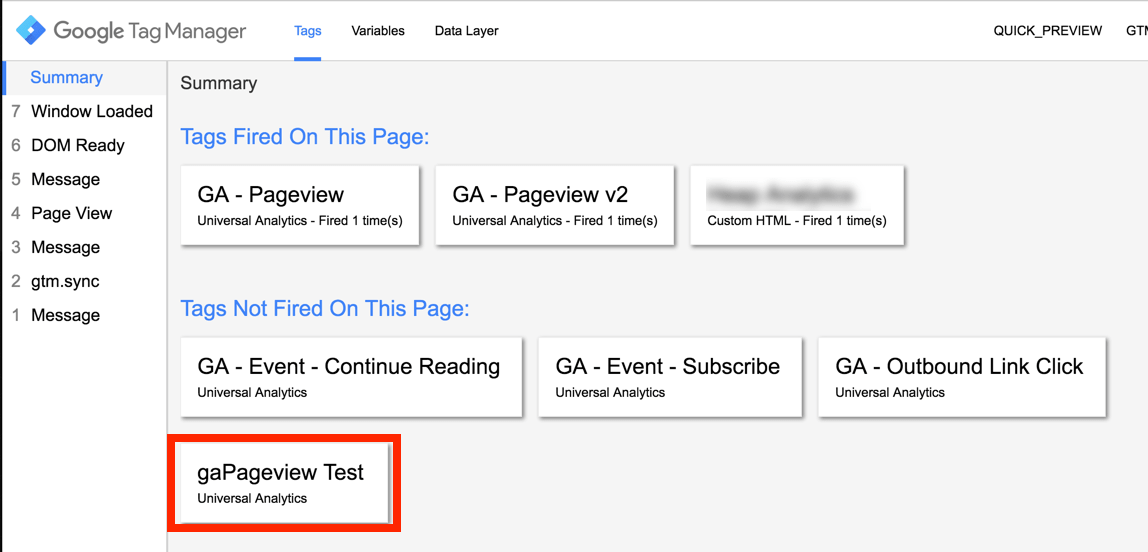Click the Tags Fired On This Page heading
This screenshot has height=552, width=1148.
click(305, 137)
